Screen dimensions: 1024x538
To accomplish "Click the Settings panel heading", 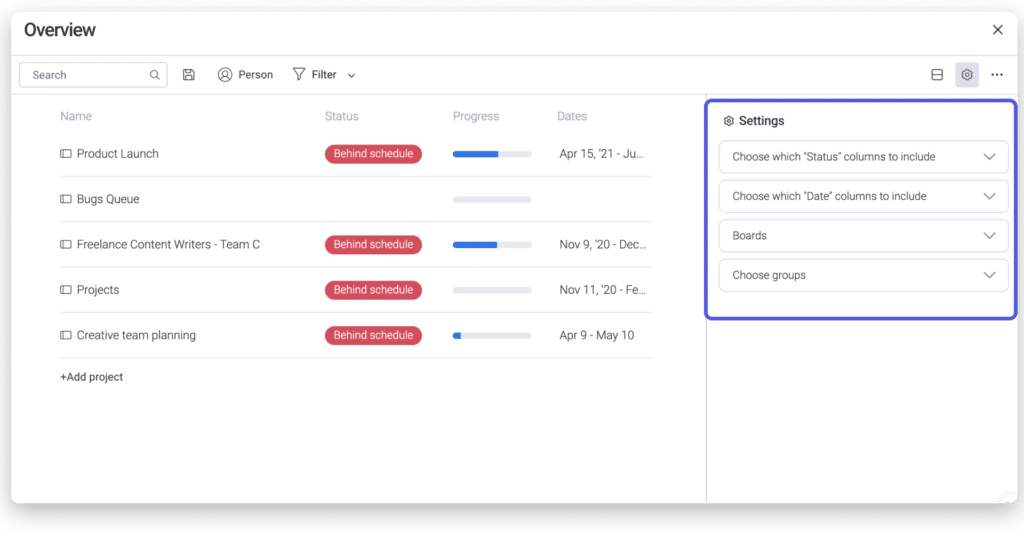I will (761, 121).
